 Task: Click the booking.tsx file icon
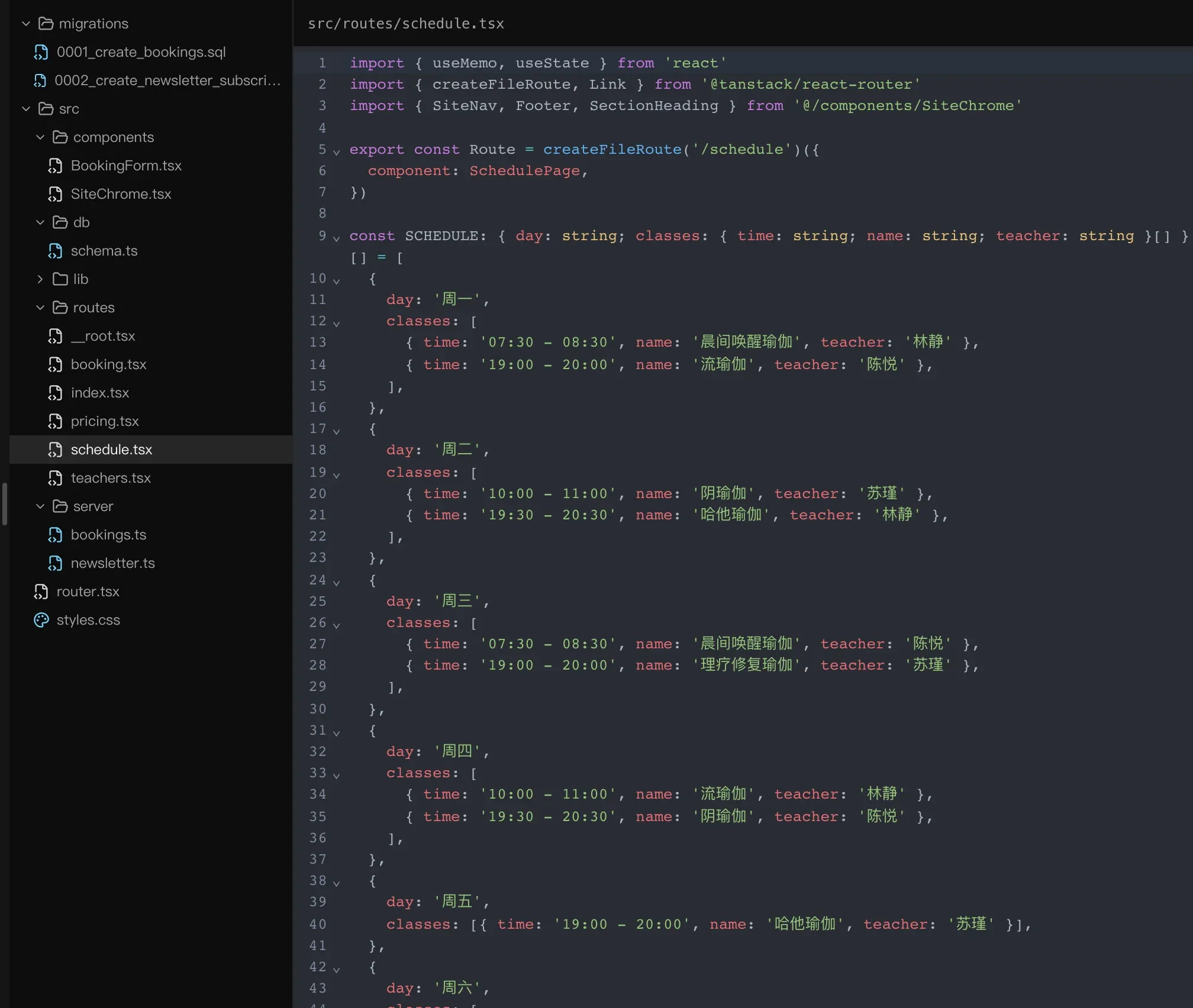tap(55, 364)
